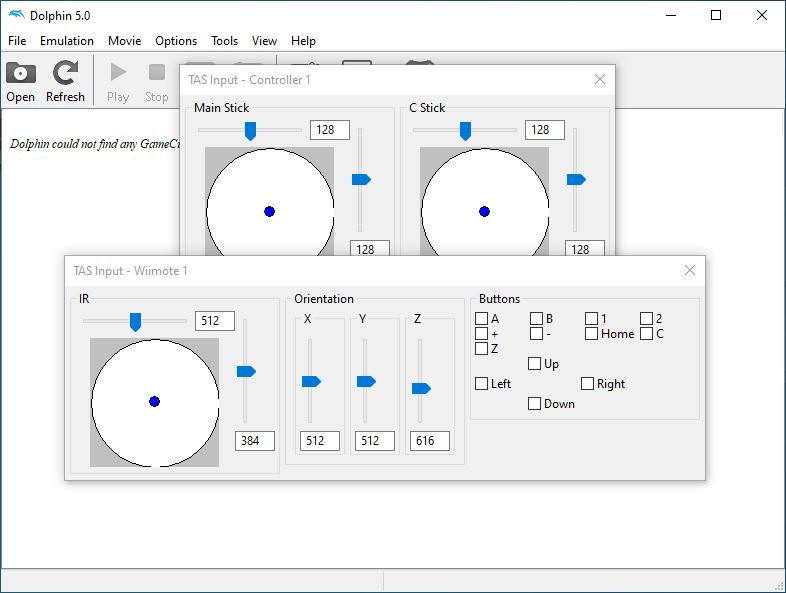Click the Dolphin logo in the title bar

17,15
